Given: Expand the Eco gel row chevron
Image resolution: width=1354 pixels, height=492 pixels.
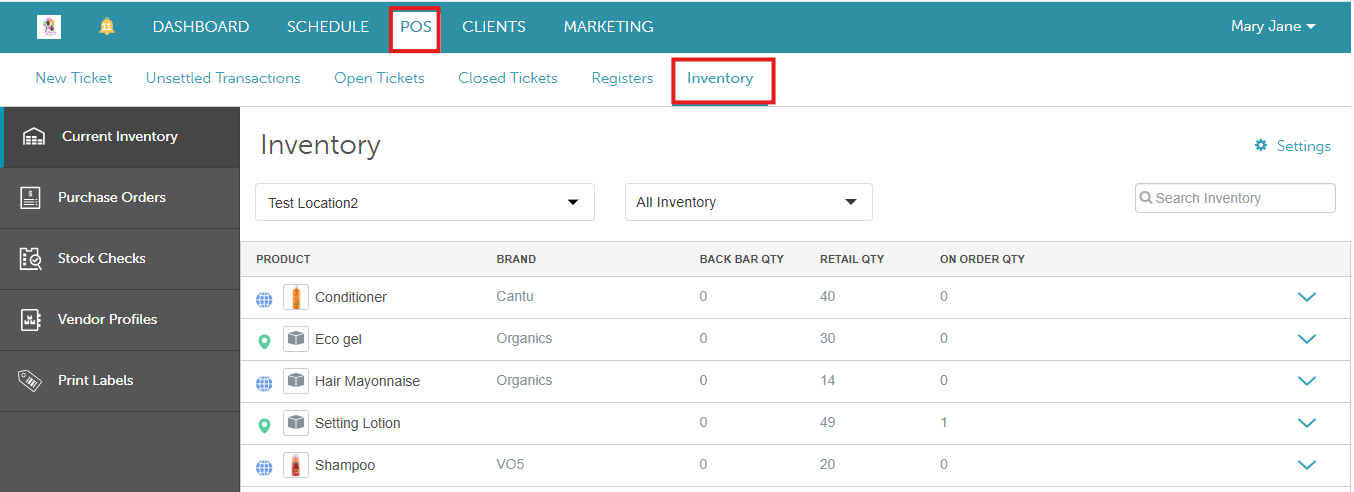Looking at the screenshot, I should coord(1306,339).
